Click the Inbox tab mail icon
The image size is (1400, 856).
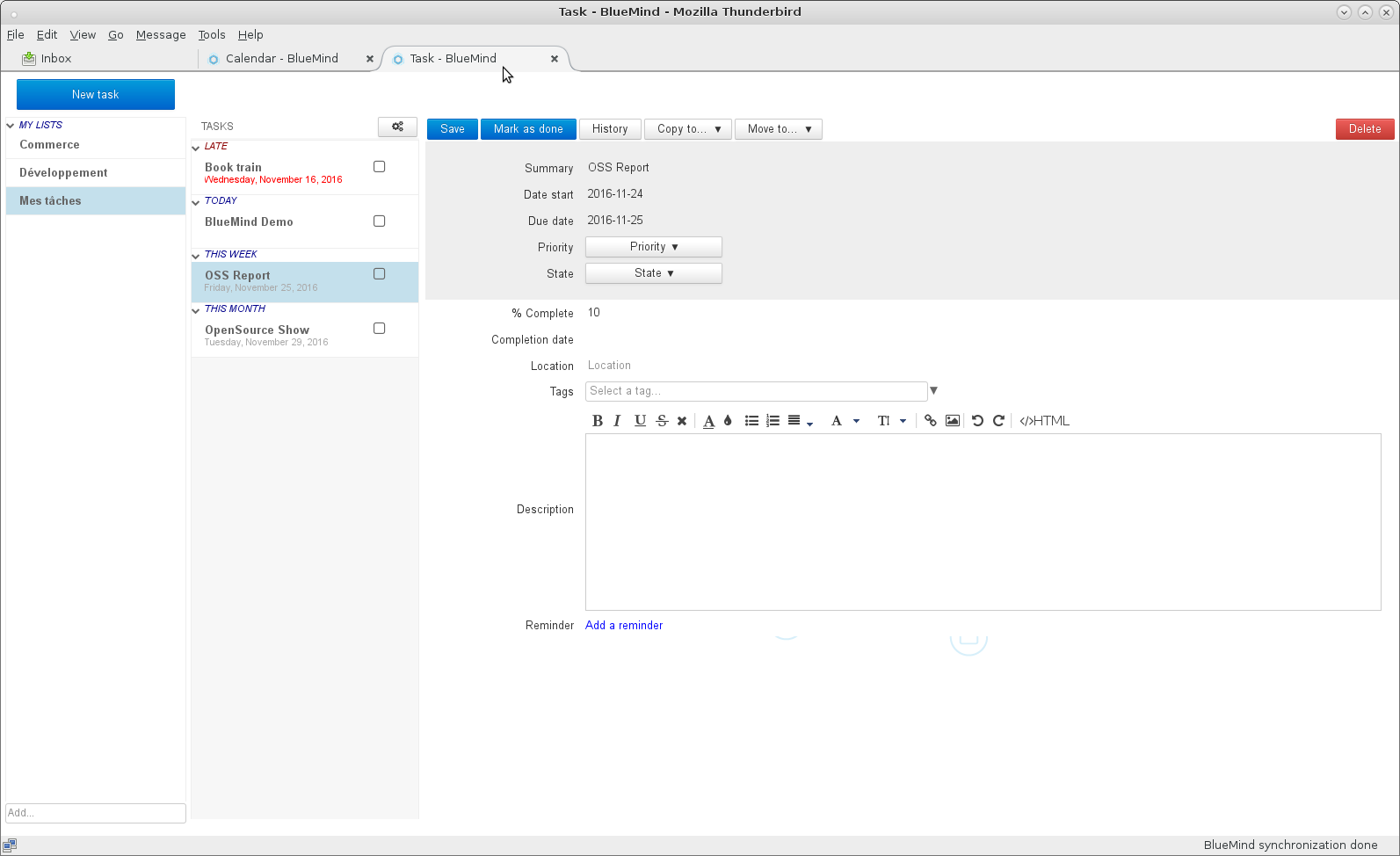point(29,58)
